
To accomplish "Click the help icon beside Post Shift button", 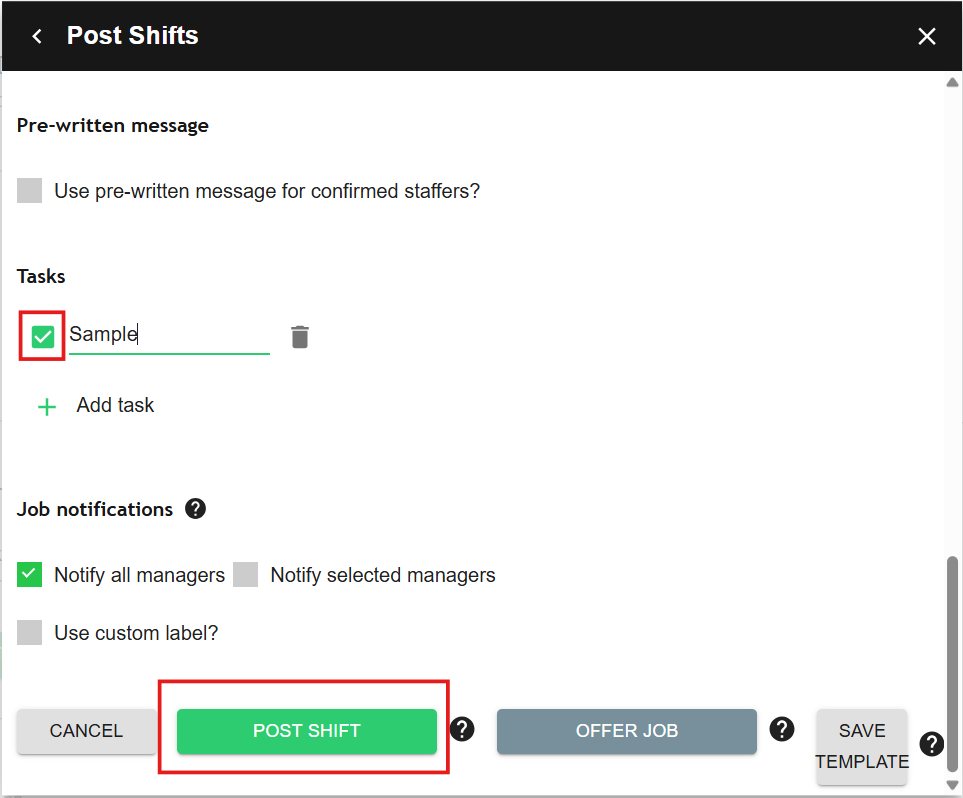I will coord(462,729).
